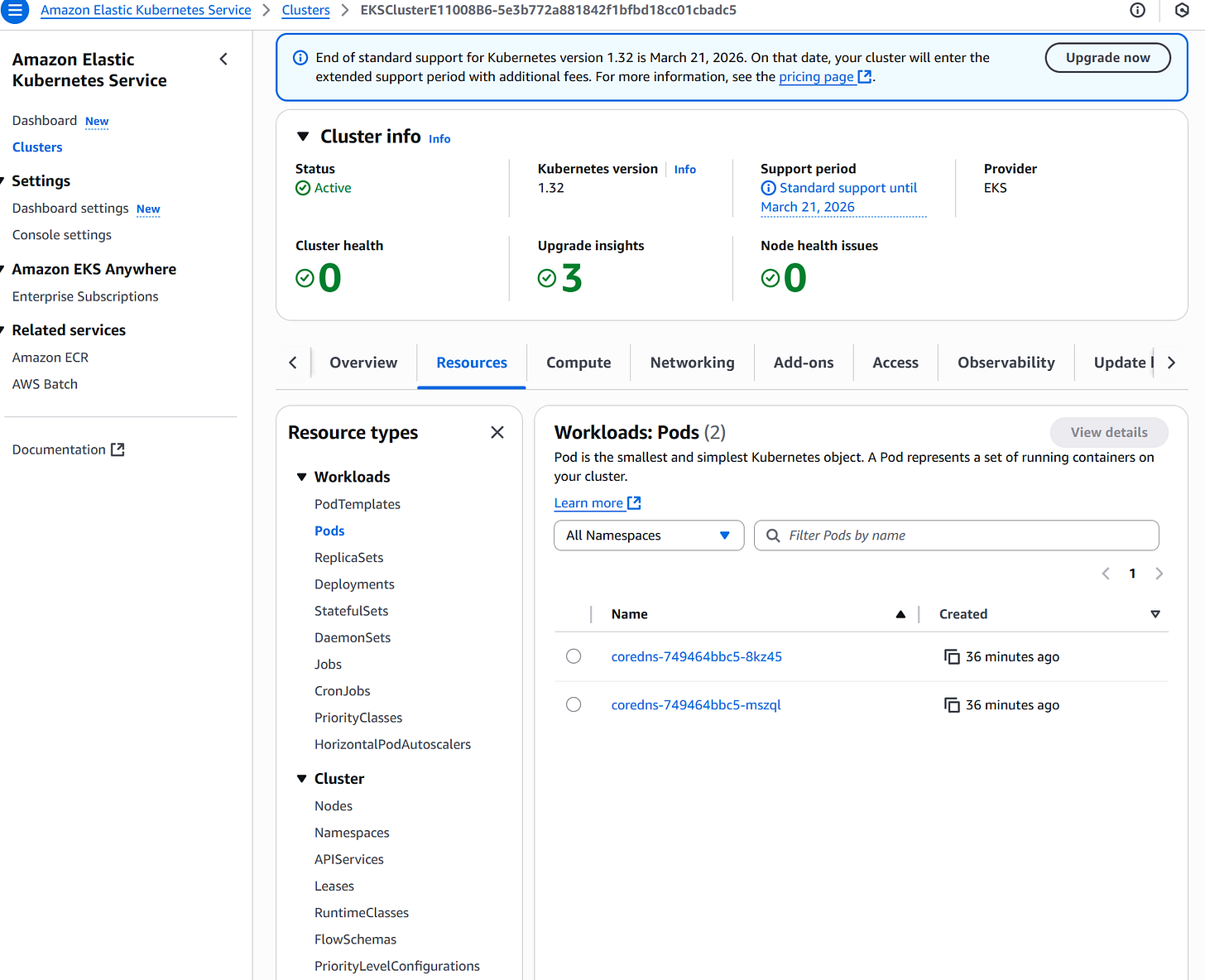
Task: Open the Observability tab
Action: (x=1006, y=363)
